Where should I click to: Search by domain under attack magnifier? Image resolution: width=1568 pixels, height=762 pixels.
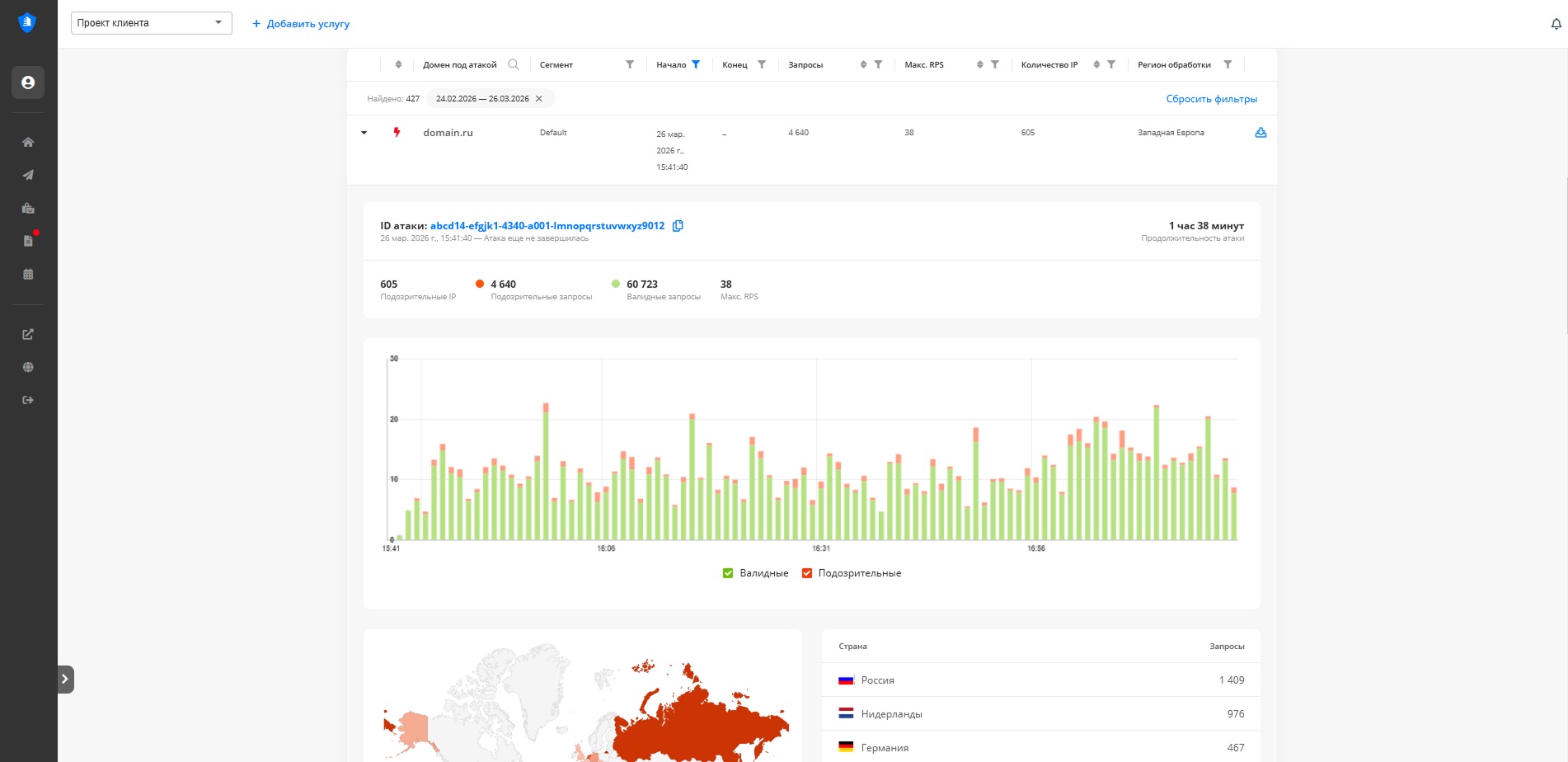[514, 64]
